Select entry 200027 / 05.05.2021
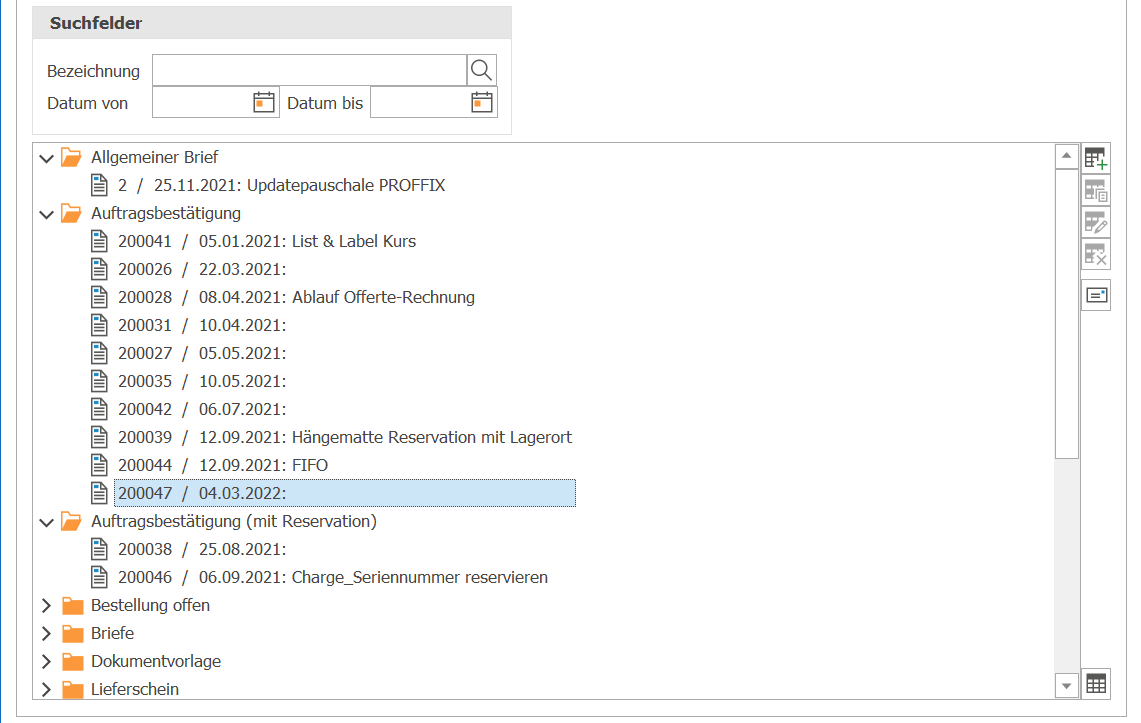 click(202, 353)
